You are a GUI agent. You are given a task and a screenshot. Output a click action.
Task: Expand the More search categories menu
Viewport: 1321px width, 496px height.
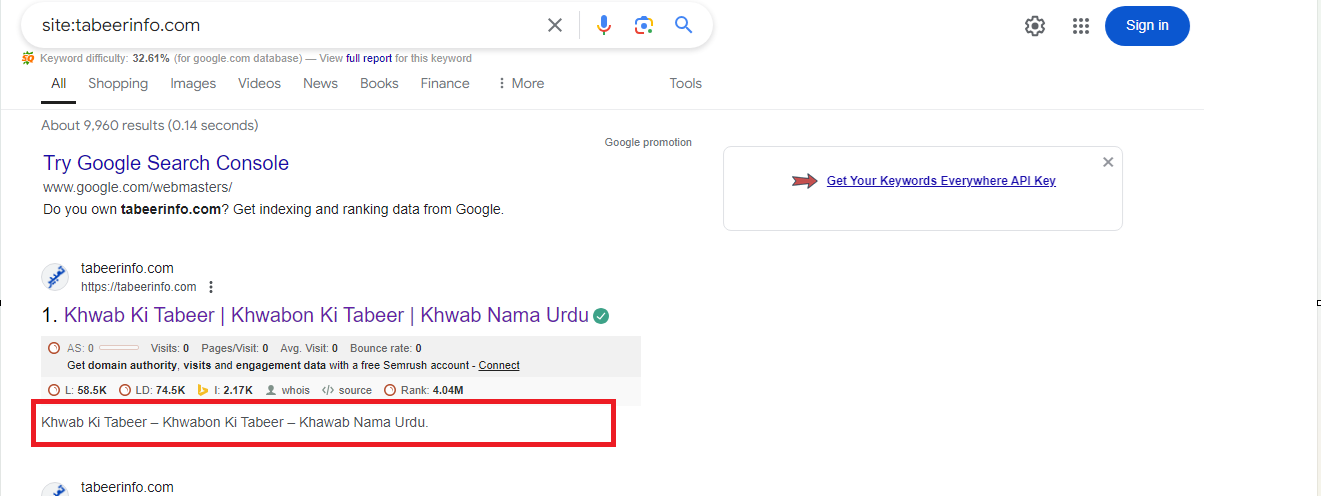[520, 84]
